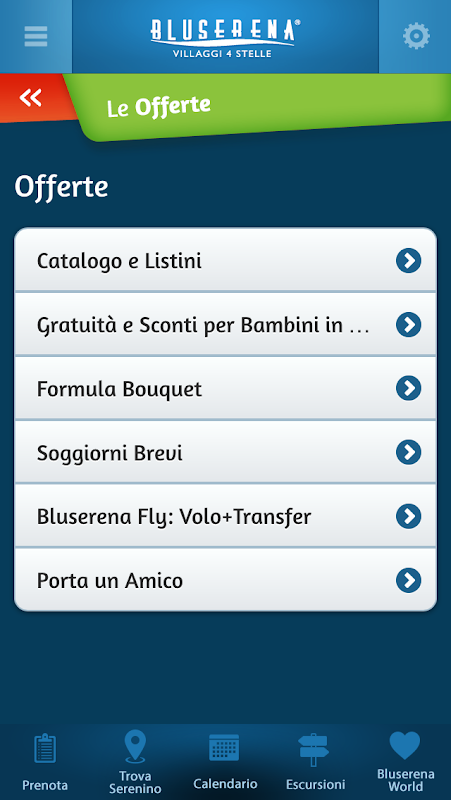Expand the Soggiorni Brevi chevron arrow

point(409,453)
